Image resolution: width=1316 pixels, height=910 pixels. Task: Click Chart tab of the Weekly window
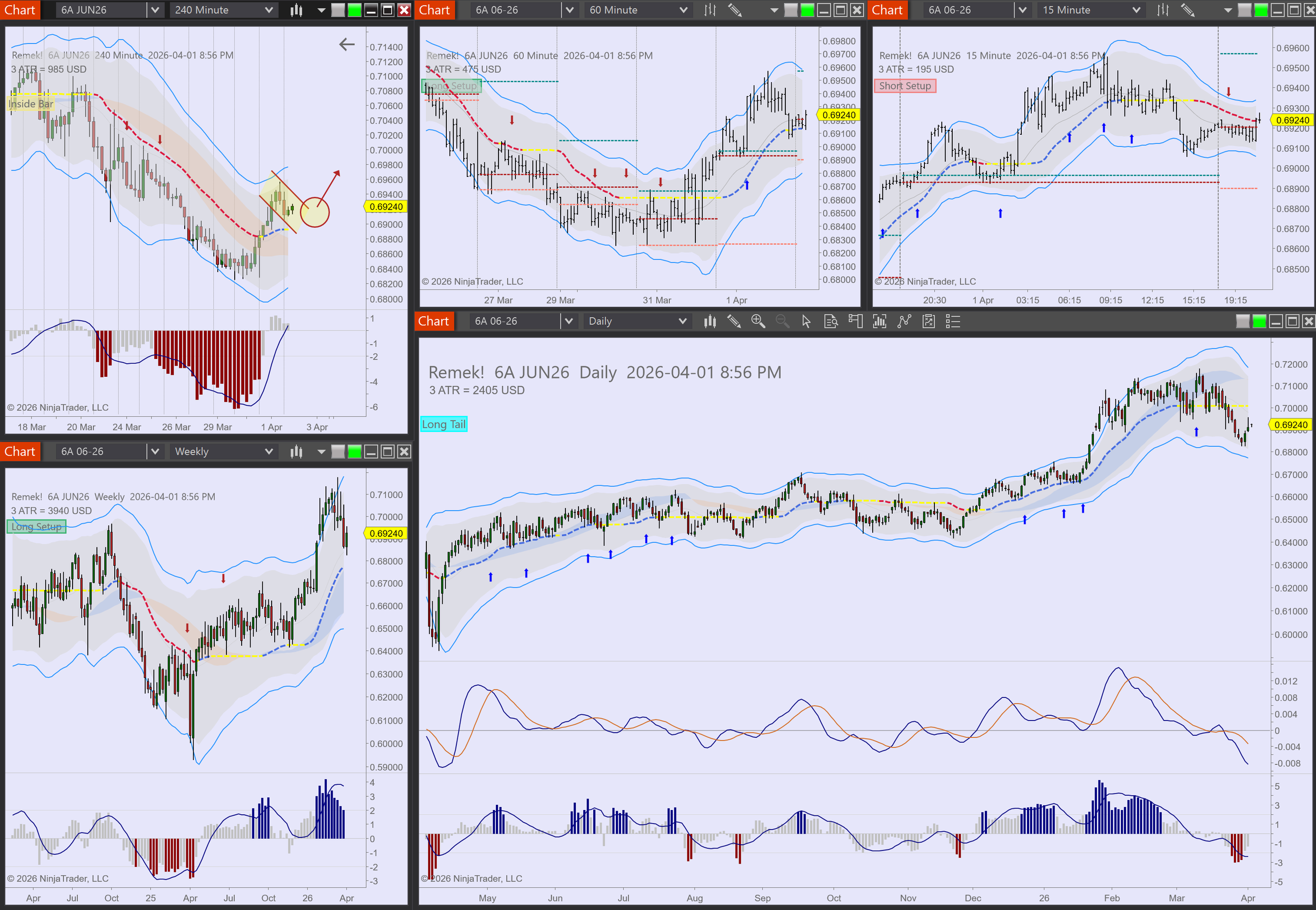pyautogui.click(x=20, y=452)
